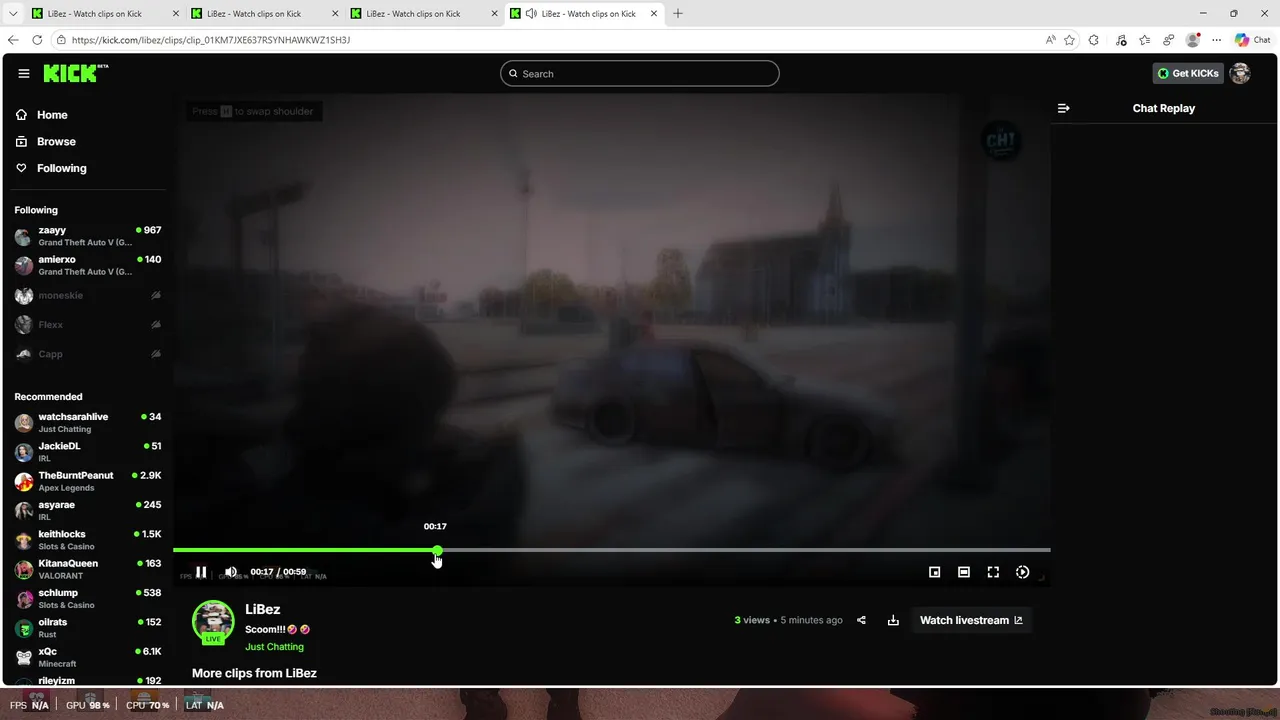The image size is (1280, 720).
Task: Toggle read aloud in address bar
Action: point(1050,40)
